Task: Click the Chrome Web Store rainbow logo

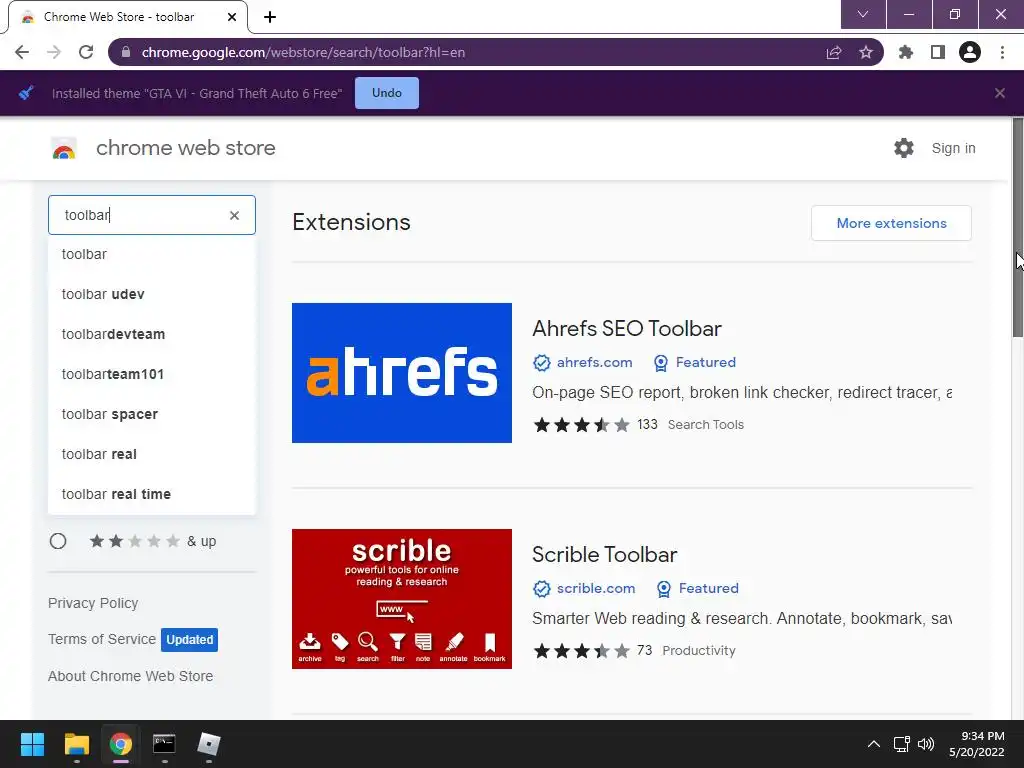Action: pyautogui.click(x=64, y=149)
